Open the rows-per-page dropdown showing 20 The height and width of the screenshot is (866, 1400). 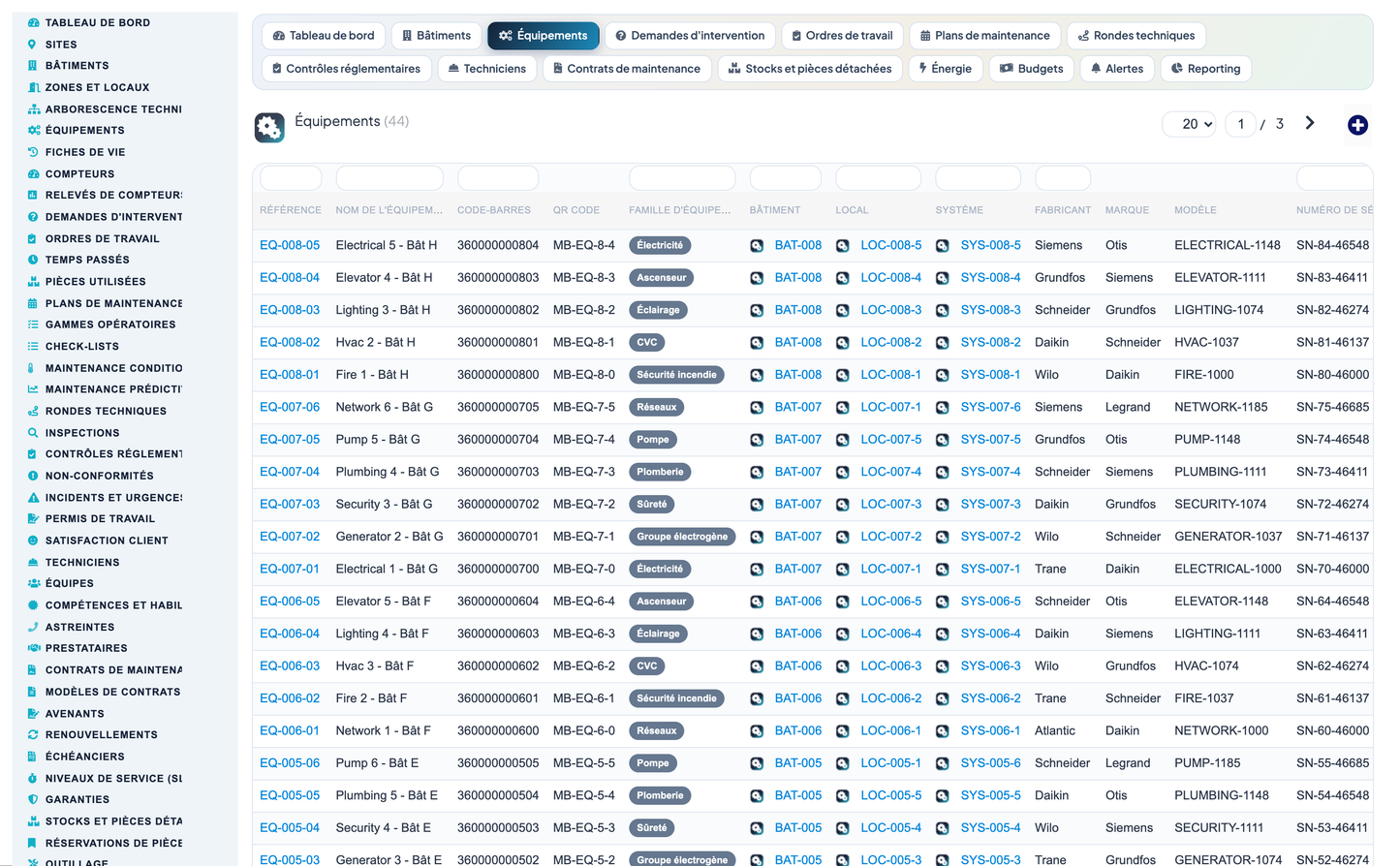(x=1190, y=124)
